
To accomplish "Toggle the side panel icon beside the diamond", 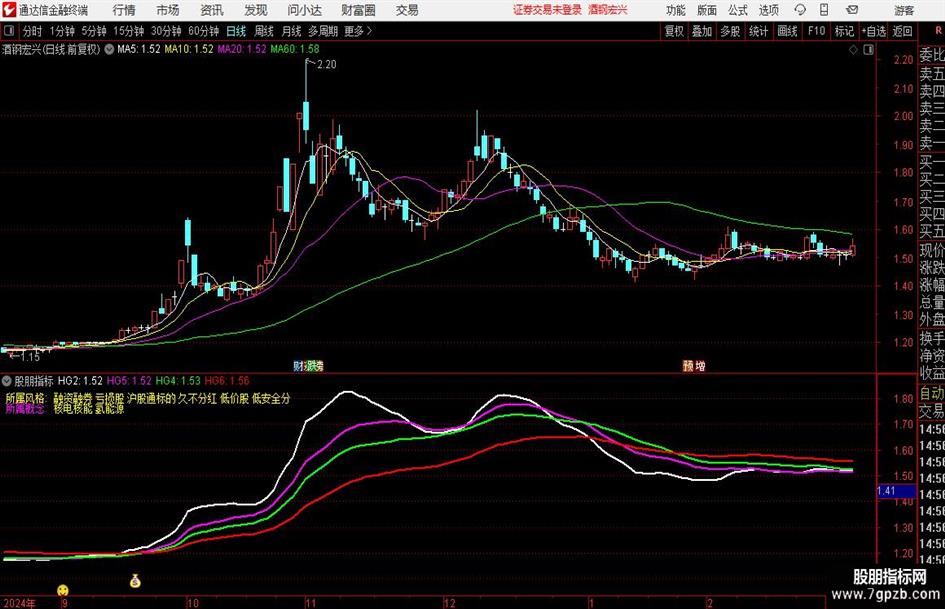I will pyautogui.click(x=868, y=50).
